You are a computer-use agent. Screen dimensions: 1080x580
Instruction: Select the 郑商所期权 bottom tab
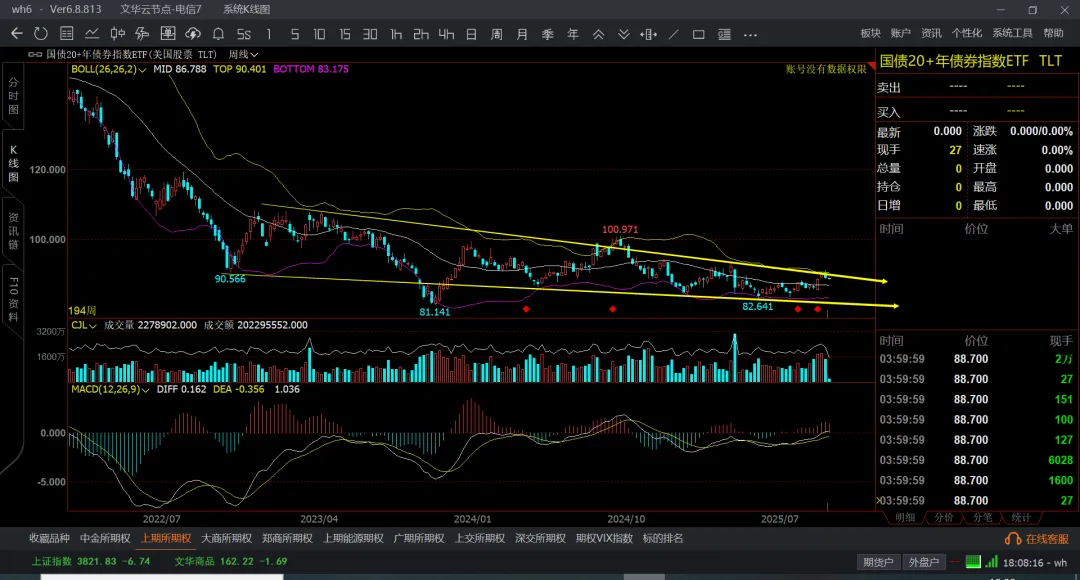[x=287, y=539]
